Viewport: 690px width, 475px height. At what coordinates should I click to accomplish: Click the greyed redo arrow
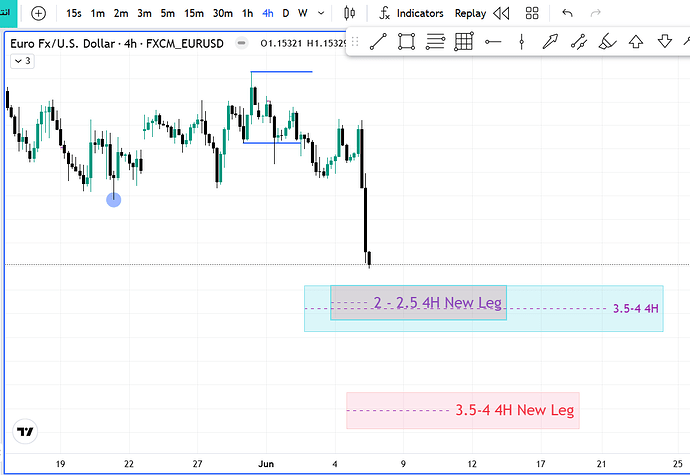(595, 14)
